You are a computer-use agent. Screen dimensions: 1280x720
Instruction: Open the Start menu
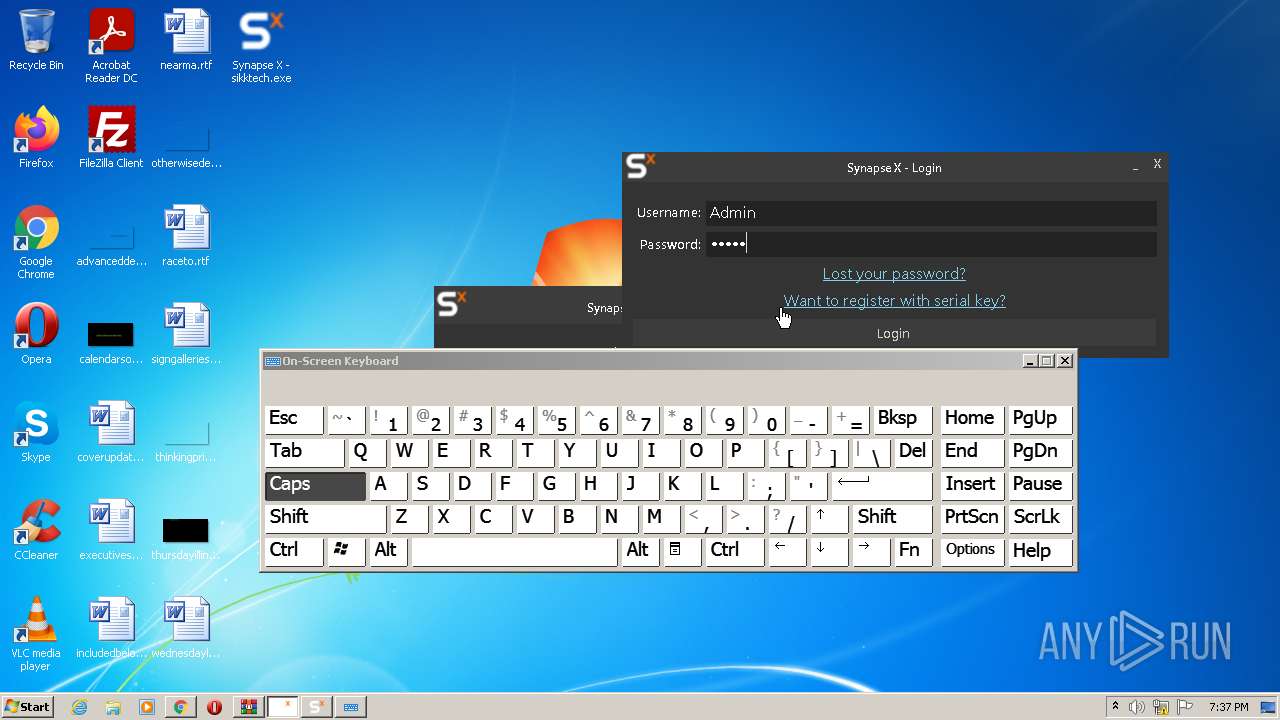pos(27,707)
